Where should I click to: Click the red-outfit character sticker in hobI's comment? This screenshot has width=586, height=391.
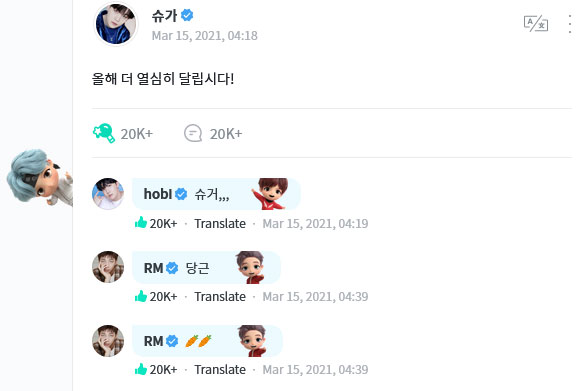point(271,193)
